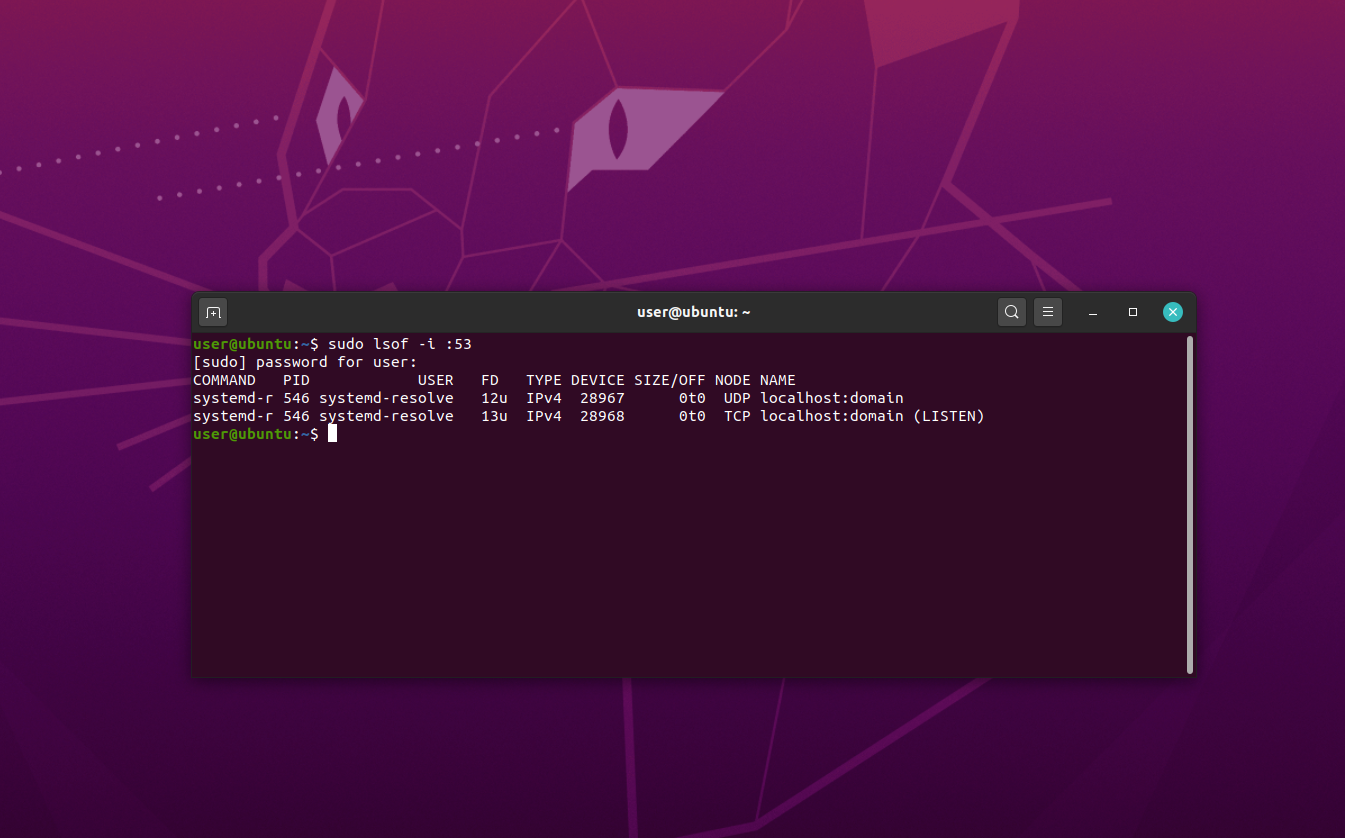Click the block cursor at the prompt

pos(332,434)
